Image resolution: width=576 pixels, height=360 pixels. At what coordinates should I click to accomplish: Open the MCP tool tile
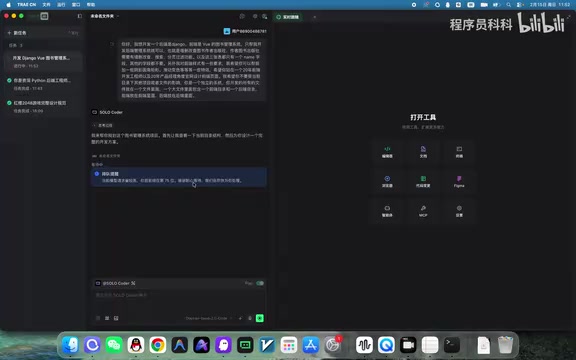point(423,211)
